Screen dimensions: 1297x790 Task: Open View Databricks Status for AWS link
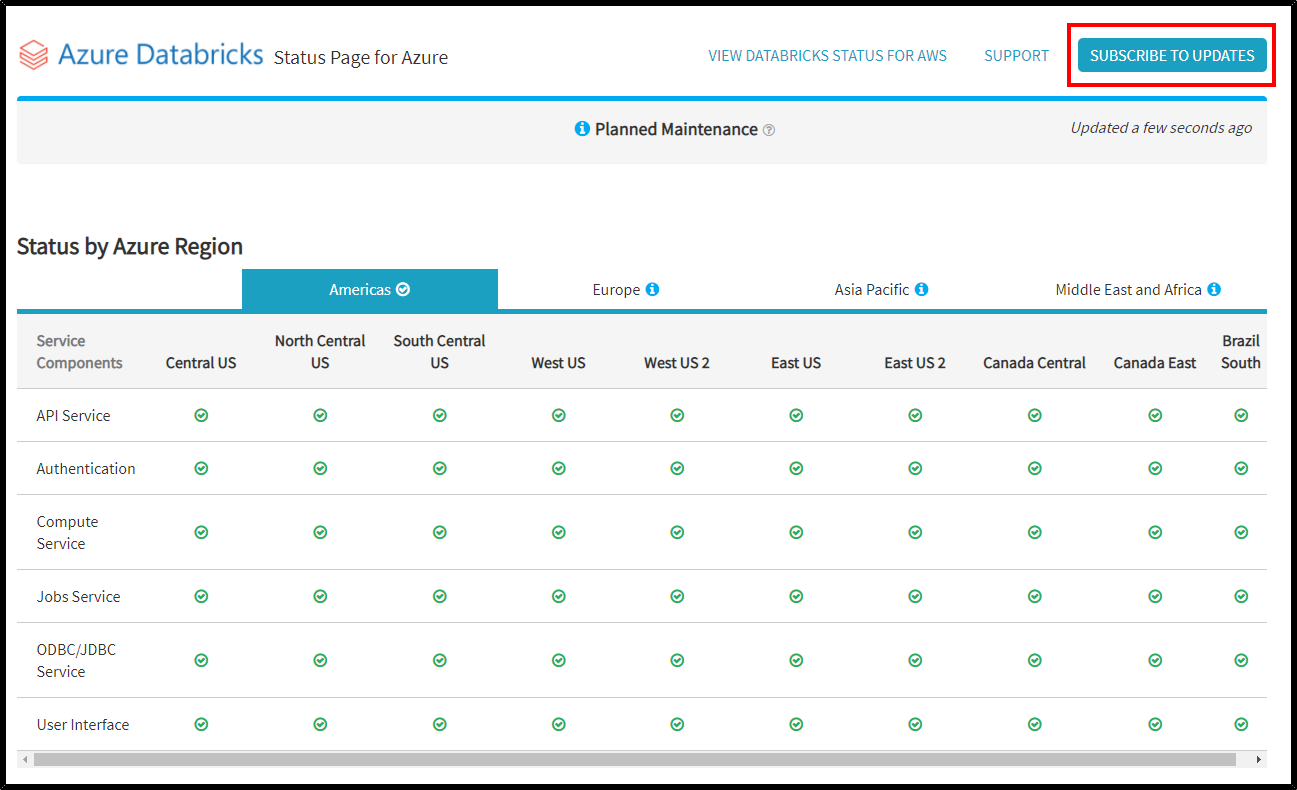click(x=828, y=56)
